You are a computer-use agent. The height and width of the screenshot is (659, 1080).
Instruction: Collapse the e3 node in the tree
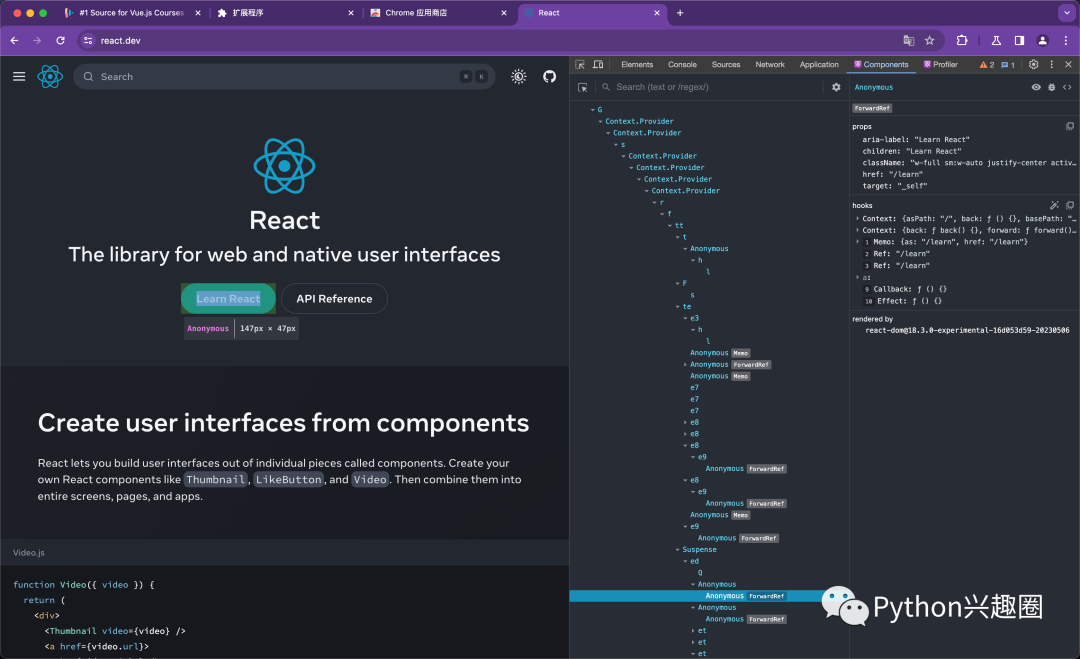pyautogui.click(x=685, y=318)
